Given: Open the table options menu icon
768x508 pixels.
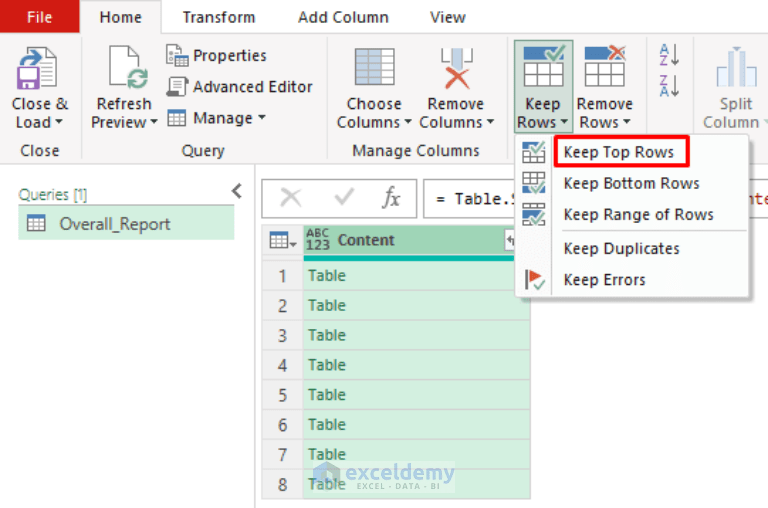Looking at the screenshot, I should tap(283, 241).
